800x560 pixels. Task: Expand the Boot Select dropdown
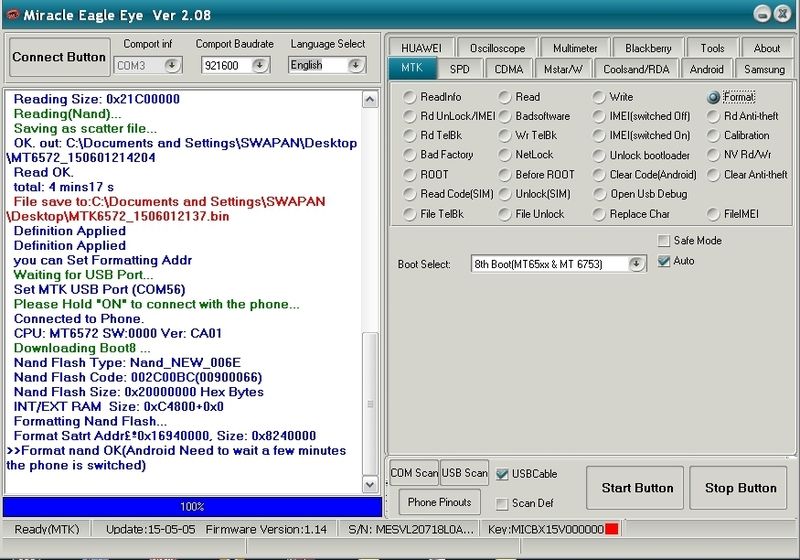[x=636, y=264]
